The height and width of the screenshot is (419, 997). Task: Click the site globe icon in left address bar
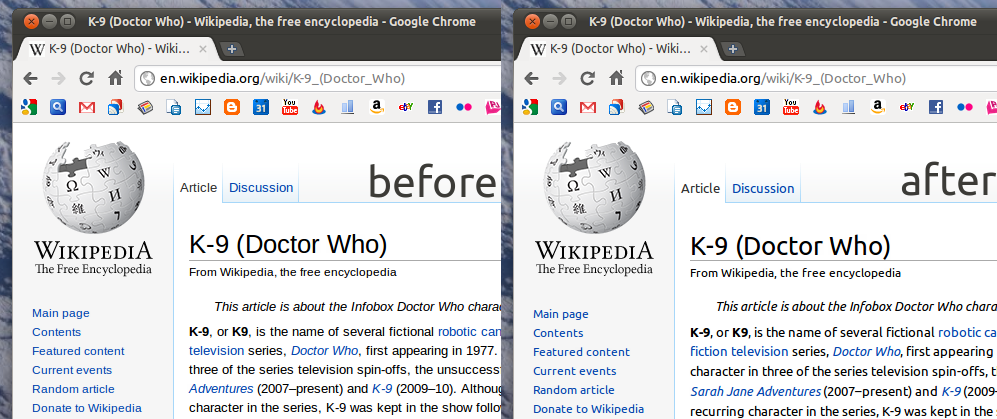click(x=148, y=79)
